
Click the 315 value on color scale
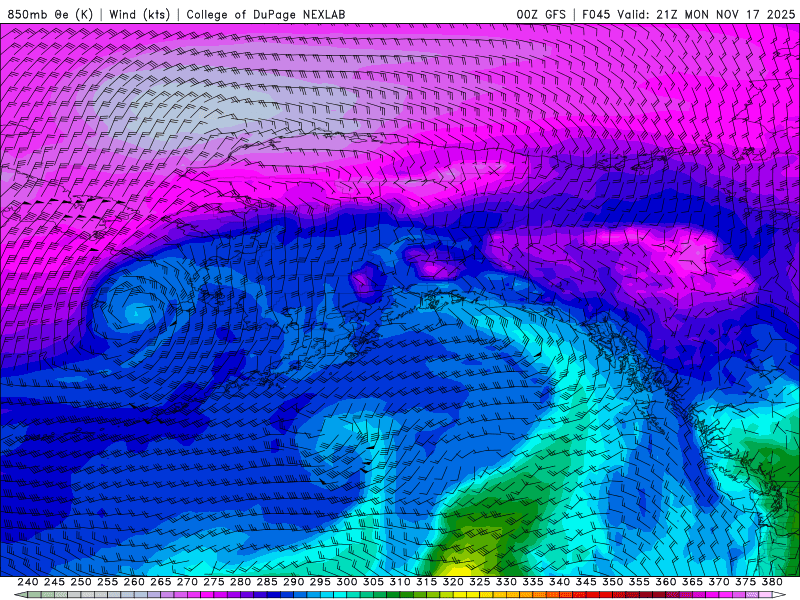click(426, 582)
